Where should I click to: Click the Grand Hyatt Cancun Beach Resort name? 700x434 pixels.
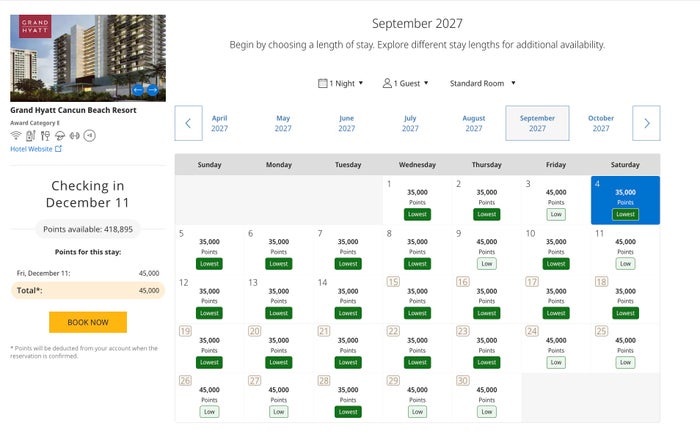[73, 110]
